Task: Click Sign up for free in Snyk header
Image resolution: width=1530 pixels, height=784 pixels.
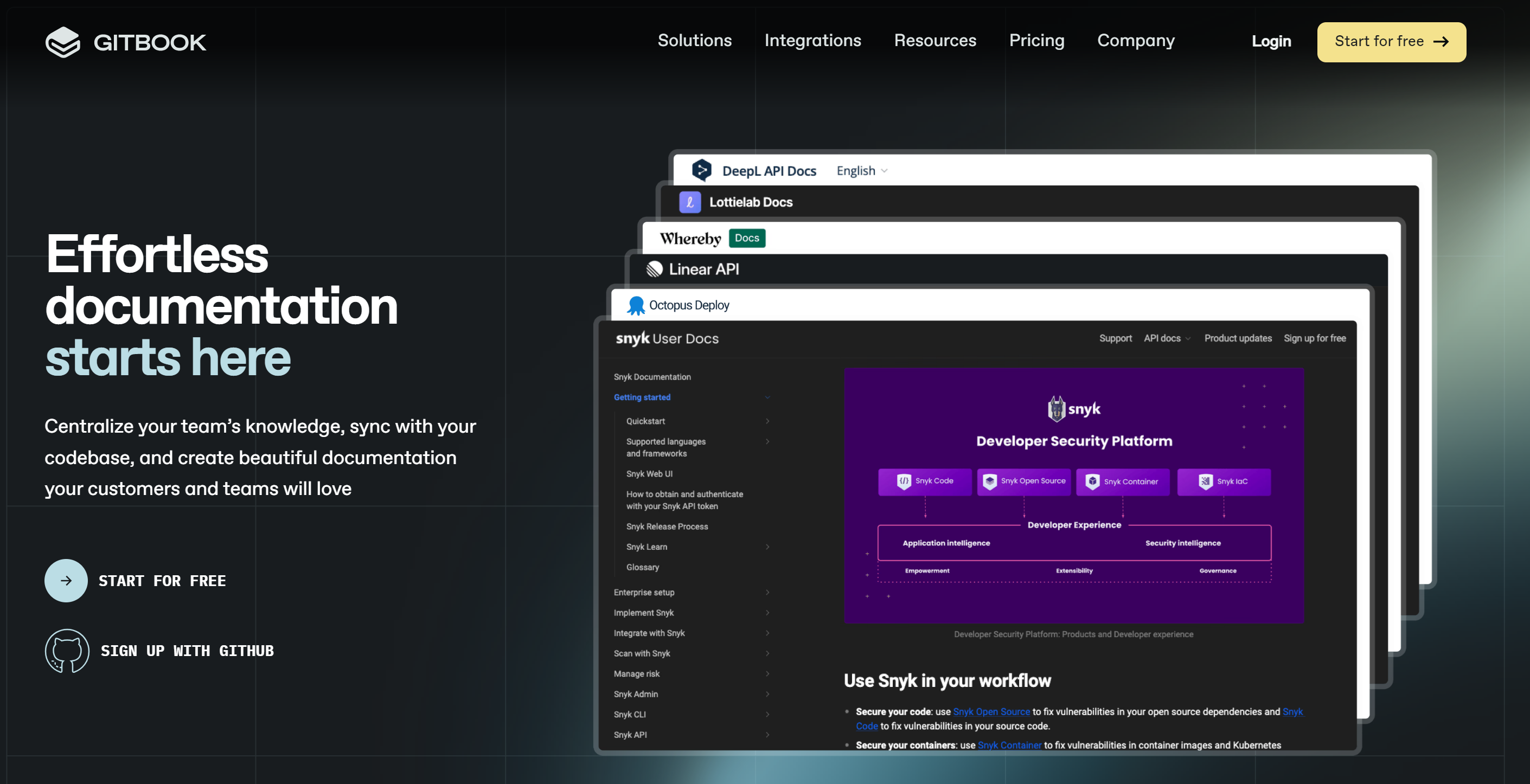Action: [x=1314, y=338]
